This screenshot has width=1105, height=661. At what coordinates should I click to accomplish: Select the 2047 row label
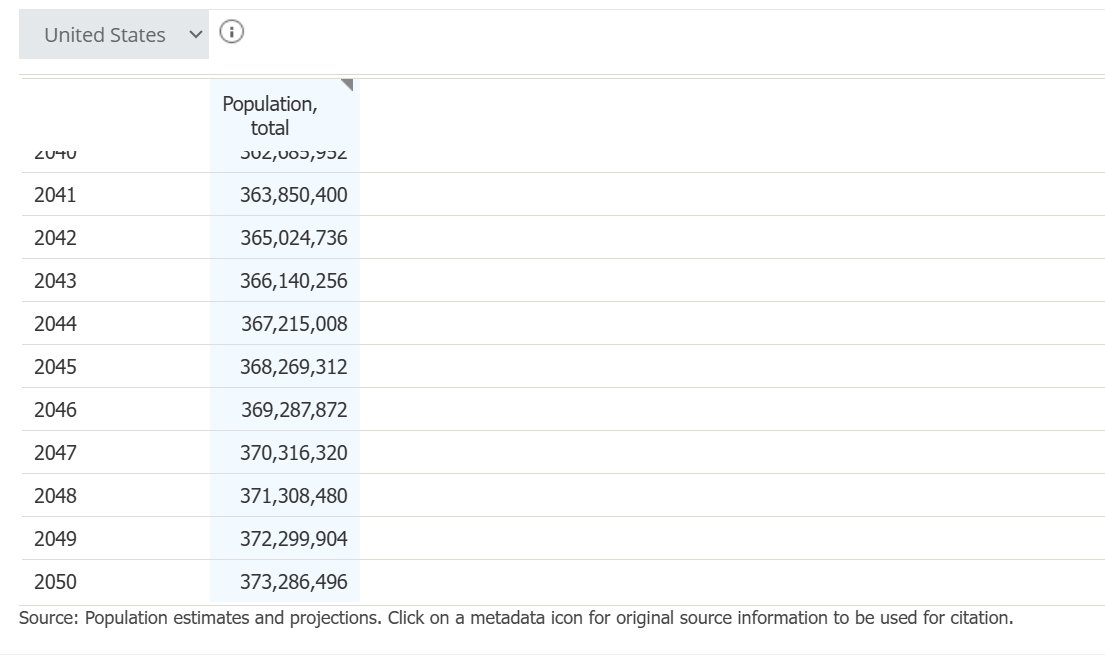[x=55, y=452]
